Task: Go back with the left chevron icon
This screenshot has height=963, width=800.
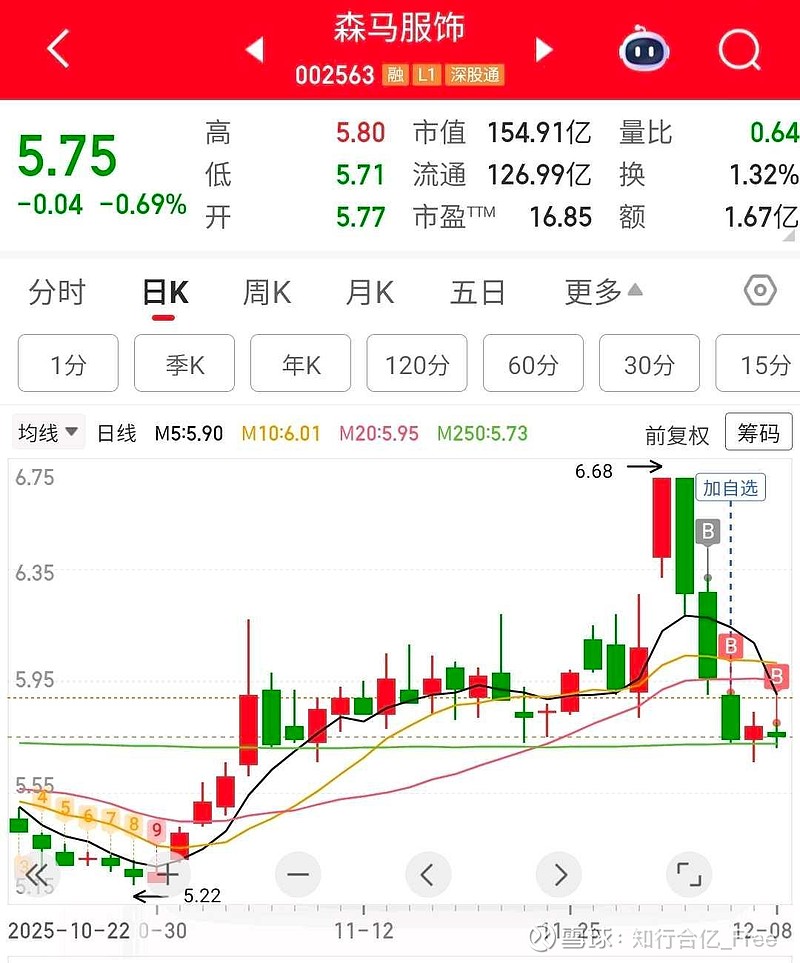Action: (58, 48)
